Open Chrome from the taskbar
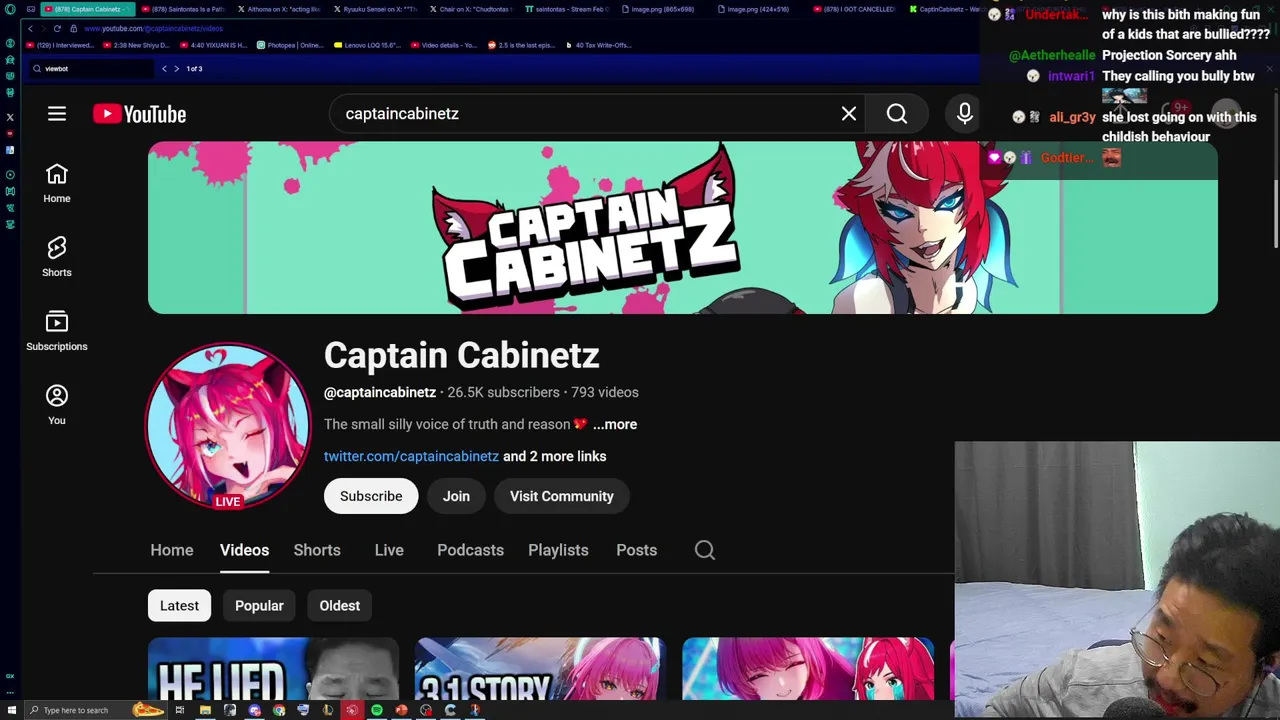 (x=279, y=710)
